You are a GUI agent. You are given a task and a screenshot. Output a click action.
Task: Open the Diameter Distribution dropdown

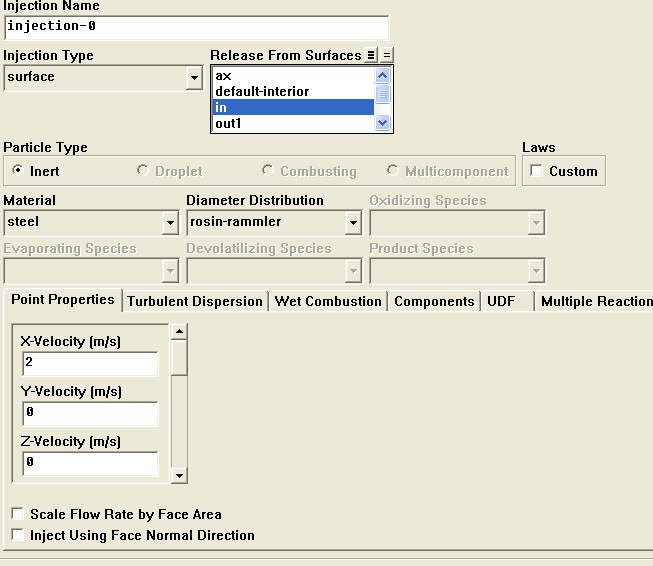[353, 222]
